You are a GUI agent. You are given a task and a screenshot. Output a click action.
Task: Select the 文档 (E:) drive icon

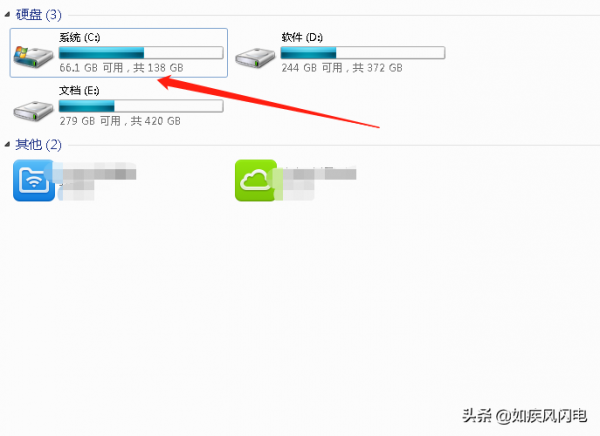coord(33,111)
